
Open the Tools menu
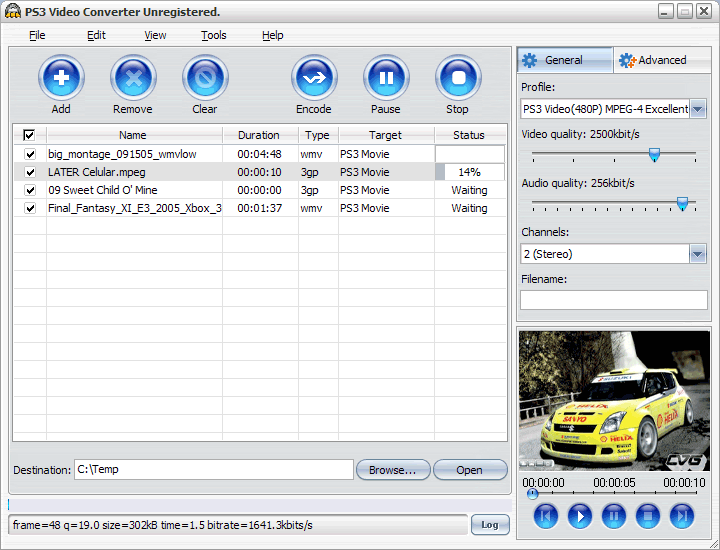[213, 35]
